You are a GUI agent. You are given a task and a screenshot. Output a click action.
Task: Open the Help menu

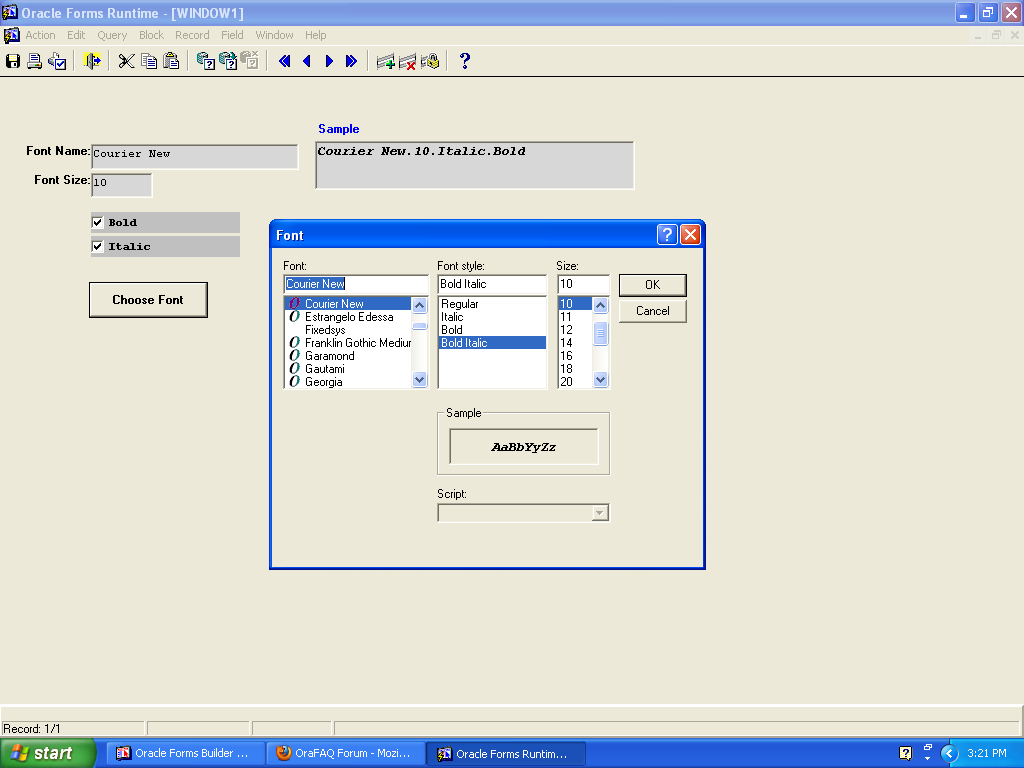pyautogui.click(x=315, y=35)
